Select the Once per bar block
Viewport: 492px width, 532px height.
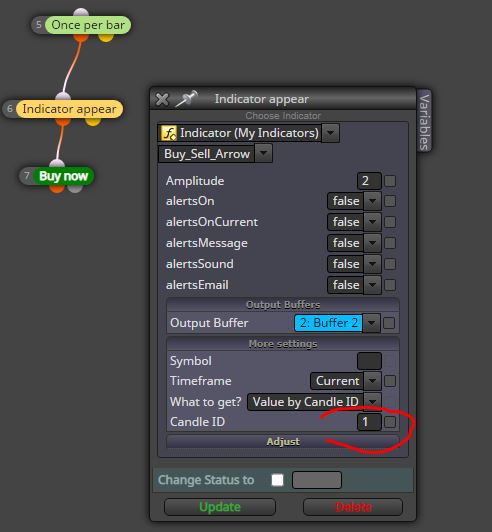tap(88, 25)
